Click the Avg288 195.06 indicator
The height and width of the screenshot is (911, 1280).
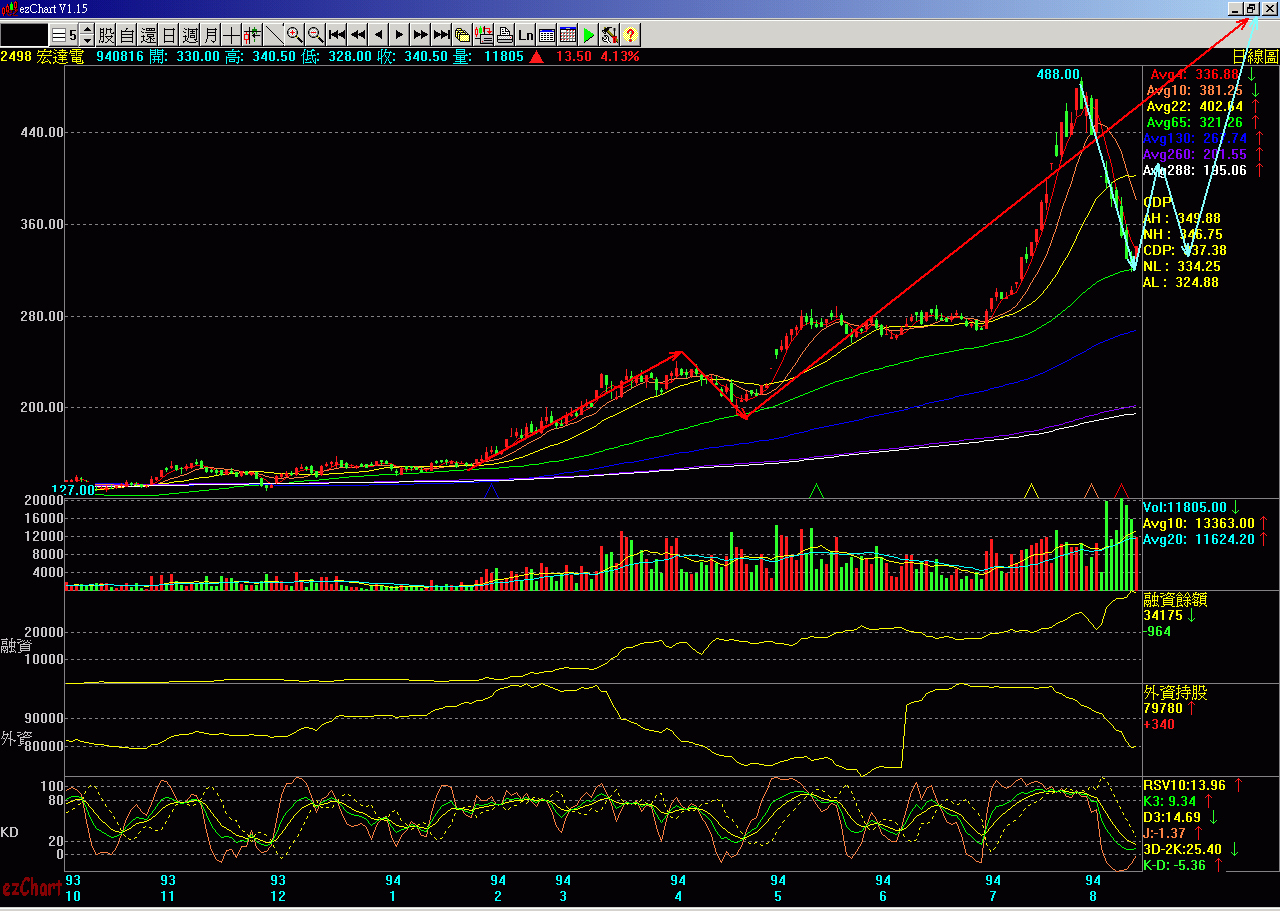click(x=1195, y=170)
